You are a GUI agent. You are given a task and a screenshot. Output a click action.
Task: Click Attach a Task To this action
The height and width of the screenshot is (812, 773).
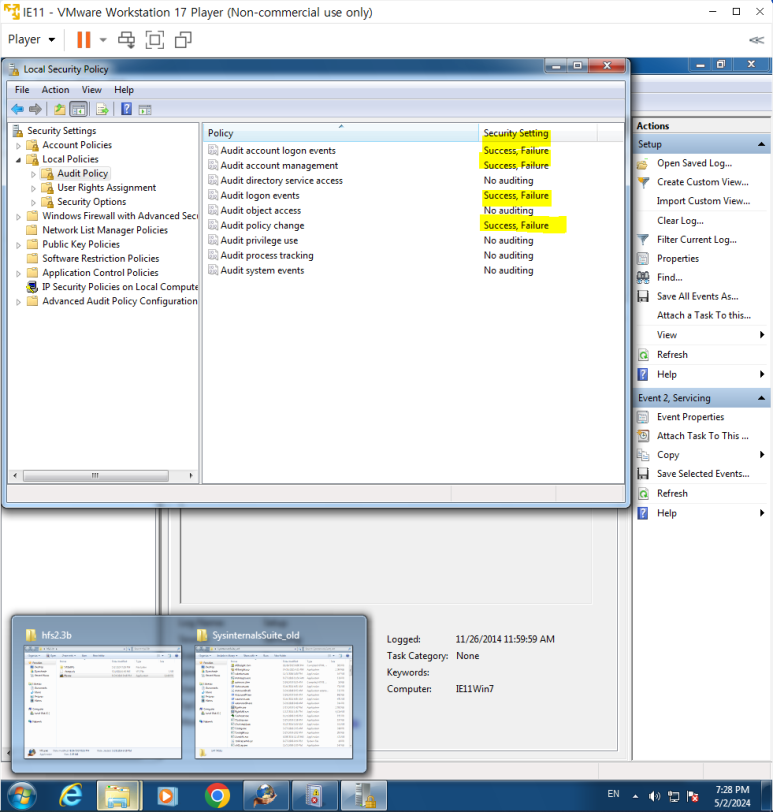coord(704,315)
